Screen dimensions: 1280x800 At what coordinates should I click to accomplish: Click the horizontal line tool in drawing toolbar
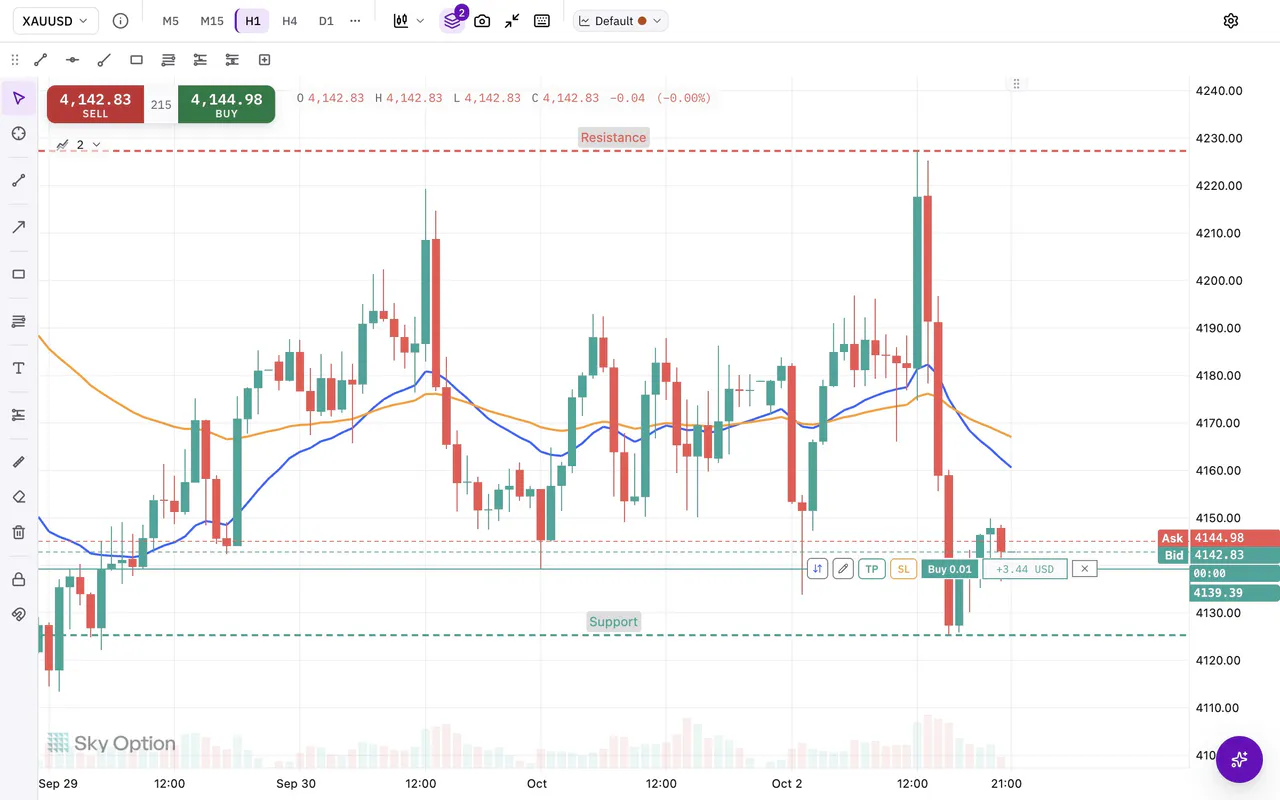click(72, 60)
